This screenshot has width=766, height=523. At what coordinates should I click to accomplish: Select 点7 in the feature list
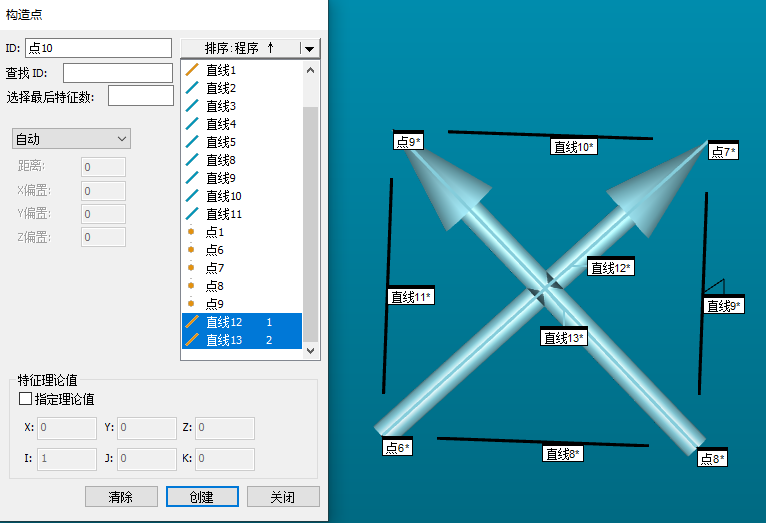[215, 268]
